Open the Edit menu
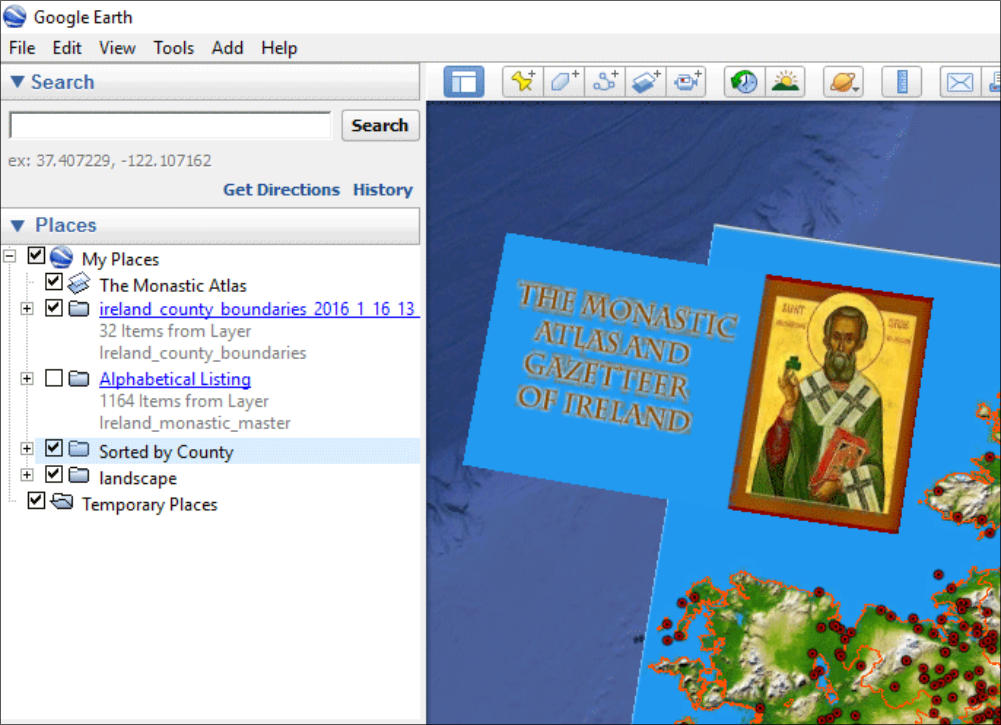1001x725 pixels. [x=67, y=48]
